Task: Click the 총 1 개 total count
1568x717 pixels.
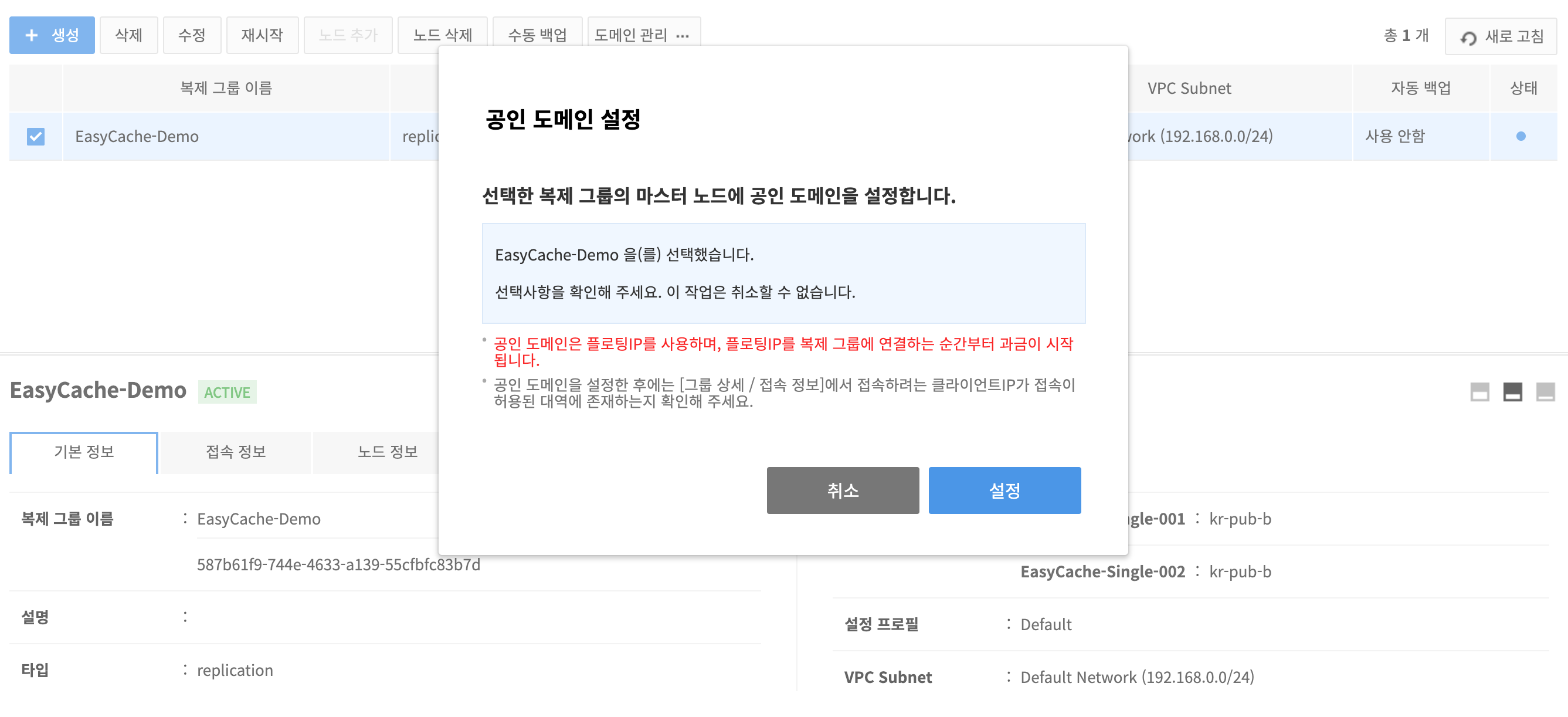Action: pos(1406,35)
